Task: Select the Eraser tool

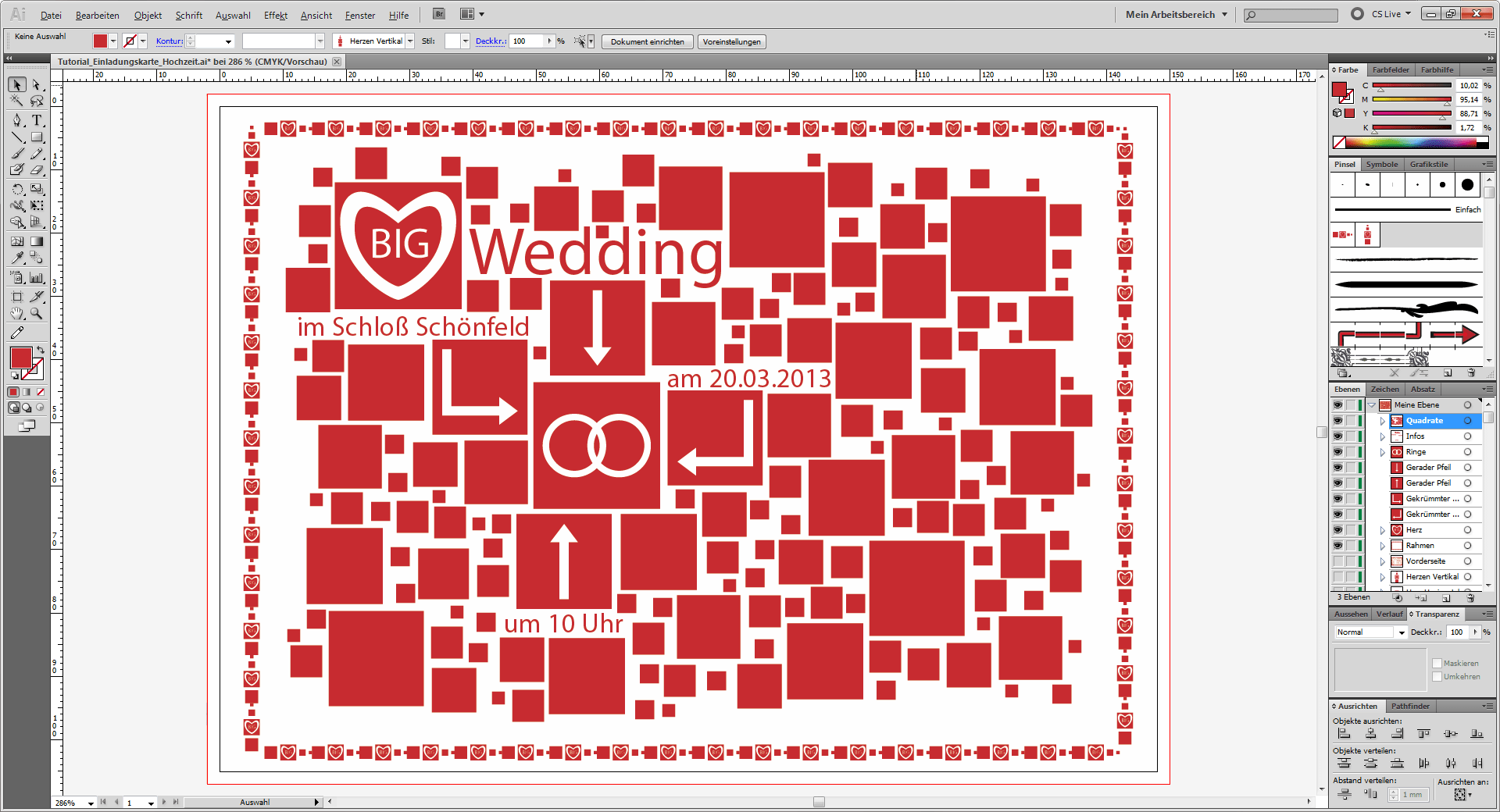Action: tap(37, 169)
